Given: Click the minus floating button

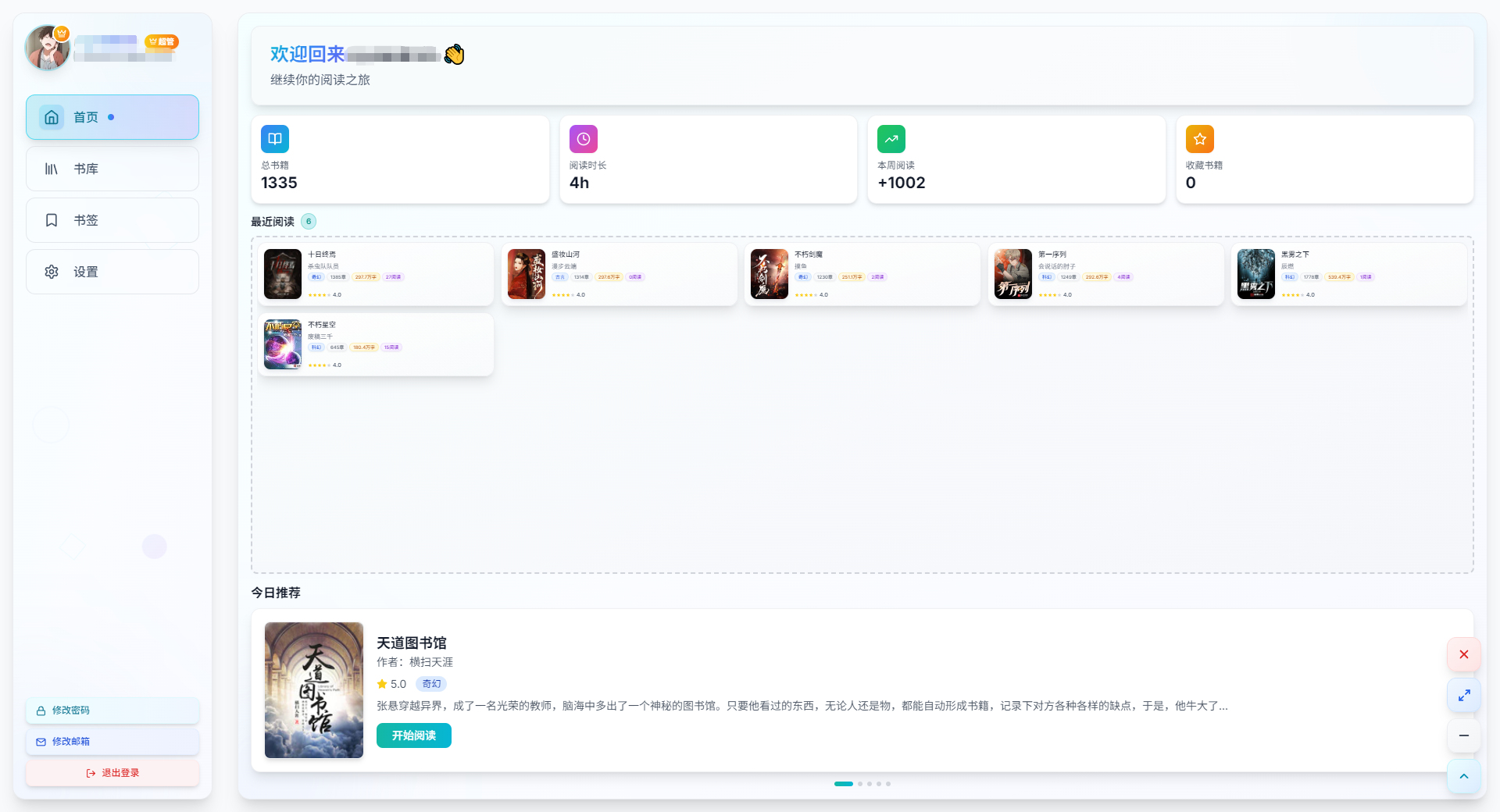Looking at the screenshot, I should tap(1464, 735).
